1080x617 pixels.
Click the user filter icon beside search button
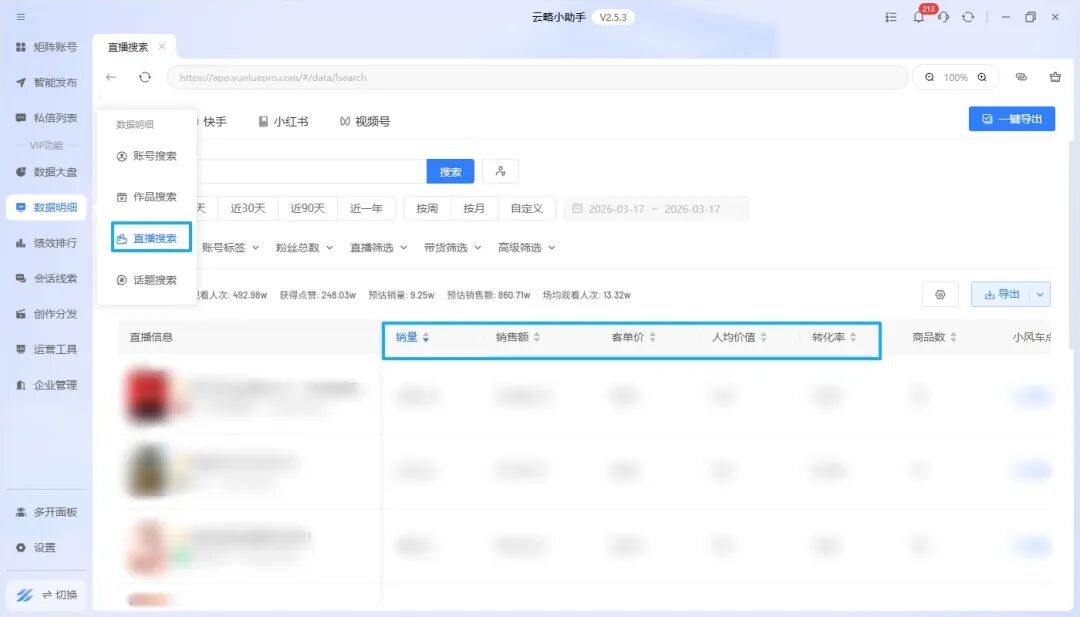click(500, 172)
